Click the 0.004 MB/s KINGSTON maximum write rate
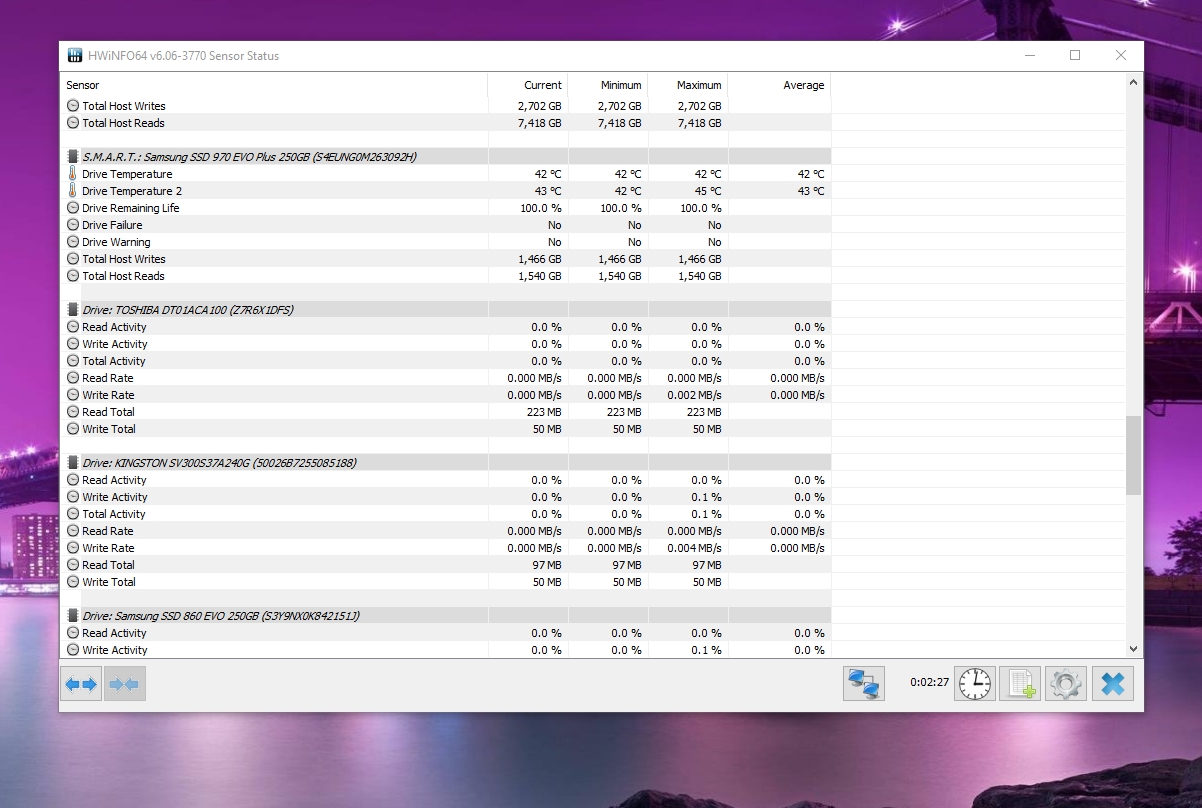The height and width of the screenshot is (808, 1202). pyautogui.click(x=694, y=548)
